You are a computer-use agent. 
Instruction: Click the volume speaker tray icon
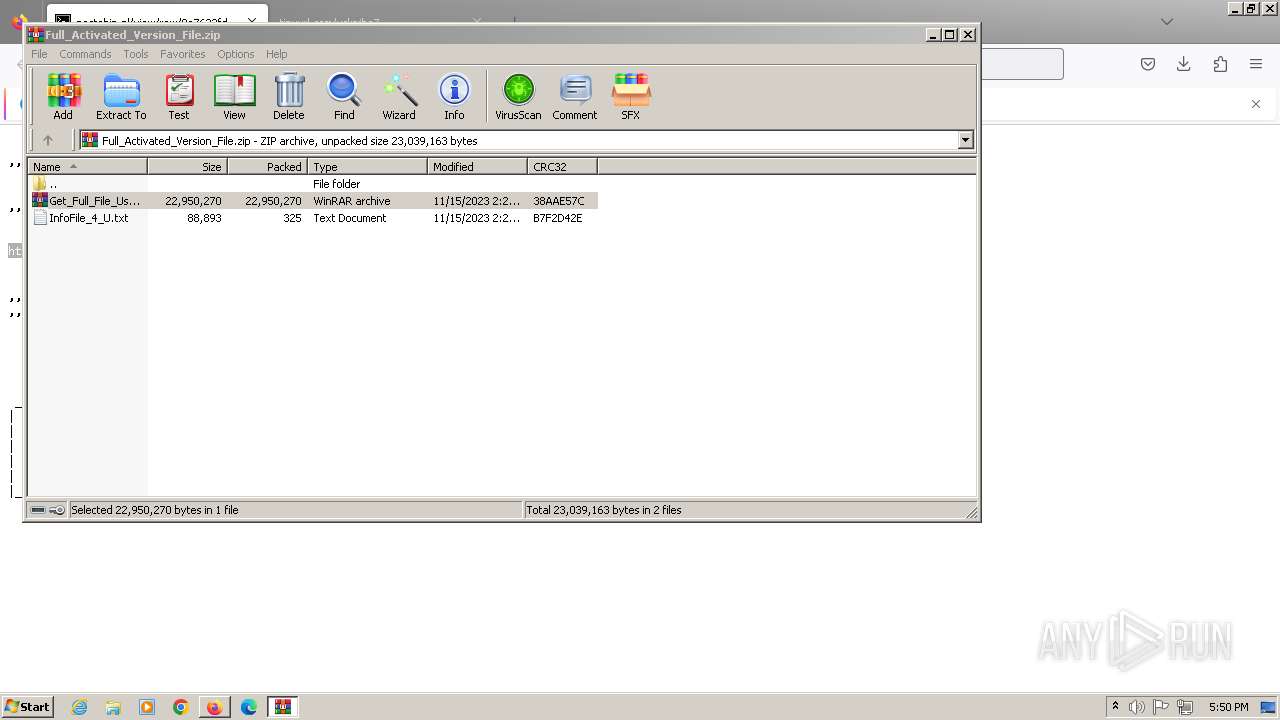[1137, 707]
